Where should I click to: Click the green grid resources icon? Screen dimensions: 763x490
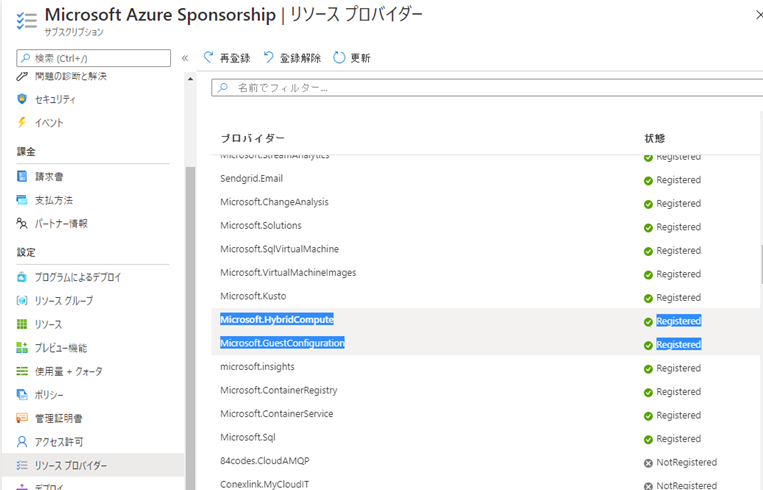22,324
